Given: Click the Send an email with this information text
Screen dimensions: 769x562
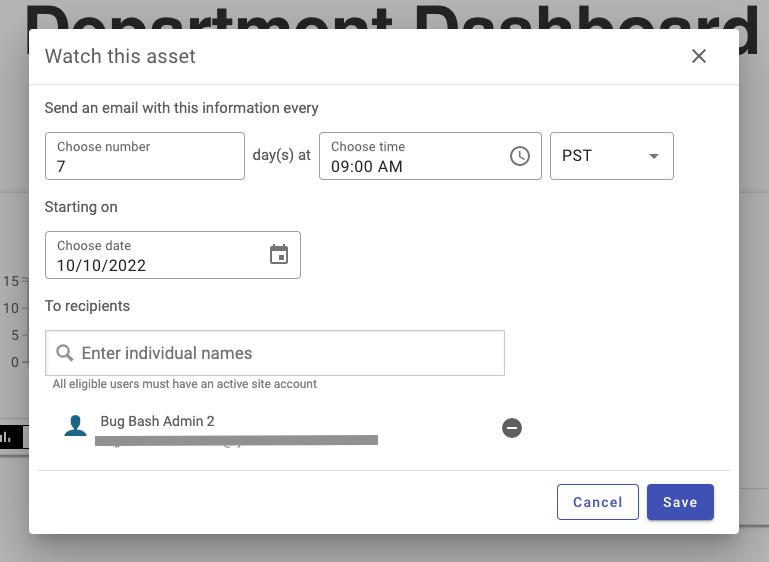Looking at the screenshot, I should click(x=181, y=108).
